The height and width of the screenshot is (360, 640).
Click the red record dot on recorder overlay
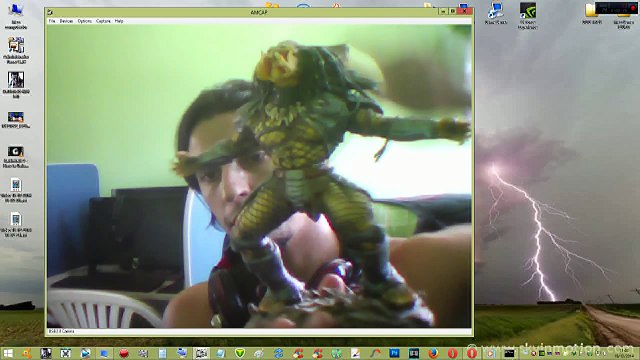coord(633,8)
